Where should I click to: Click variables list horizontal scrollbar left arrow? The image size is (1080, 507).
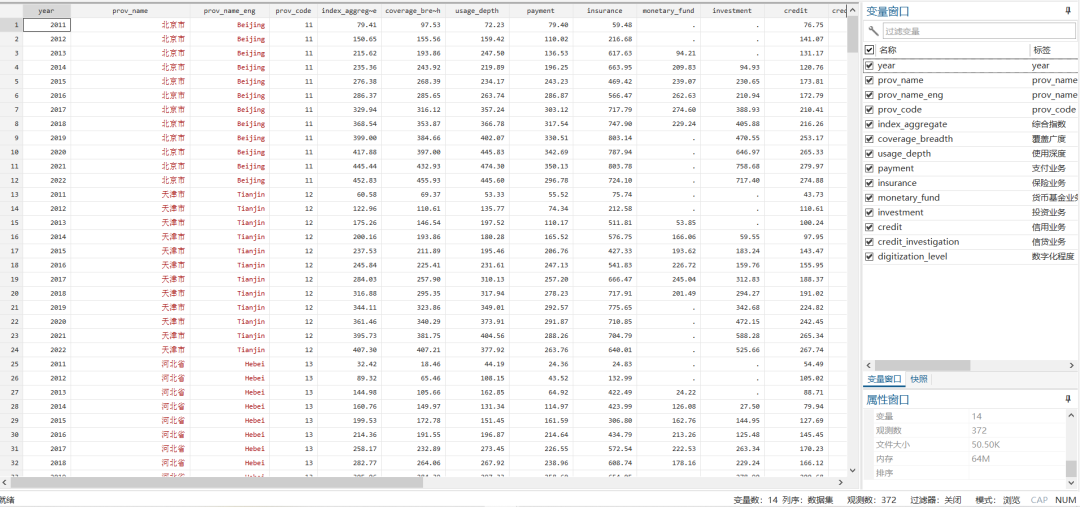[869, 364]
